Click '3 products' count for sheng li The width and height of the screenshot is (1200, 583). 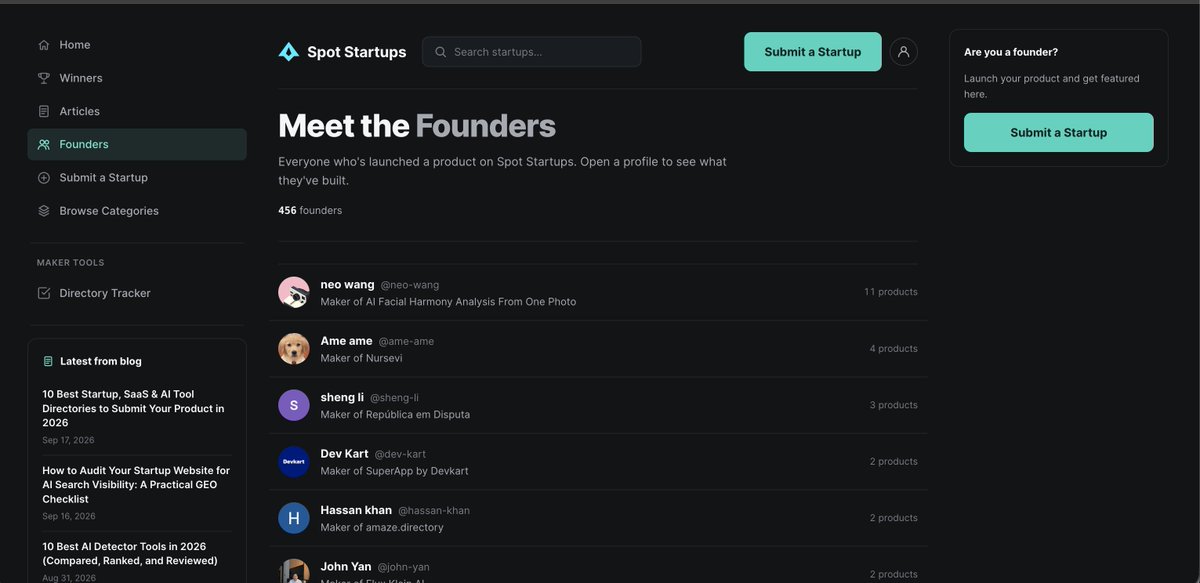(x=894, y=405)
